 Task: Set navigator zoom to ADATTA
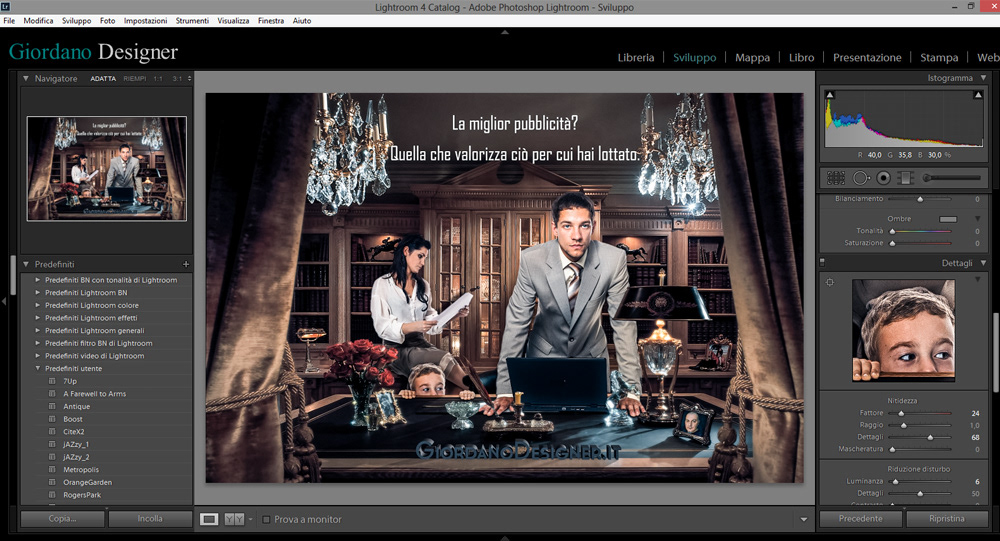point(103,78)
